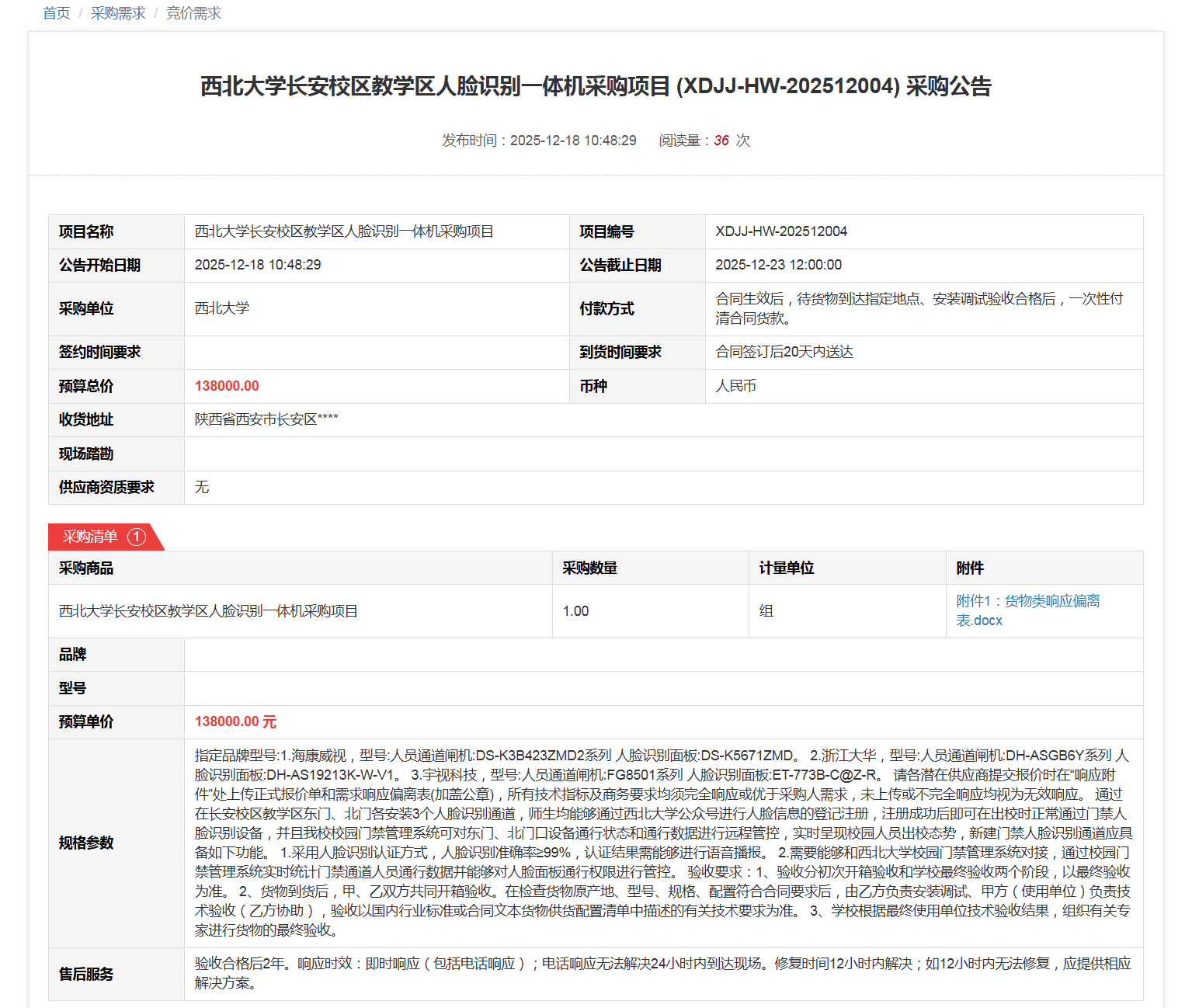1199x1008 pixels.
Task: Select the 竞价需求 breadcrumb item
Action: (x=193, y=13)
